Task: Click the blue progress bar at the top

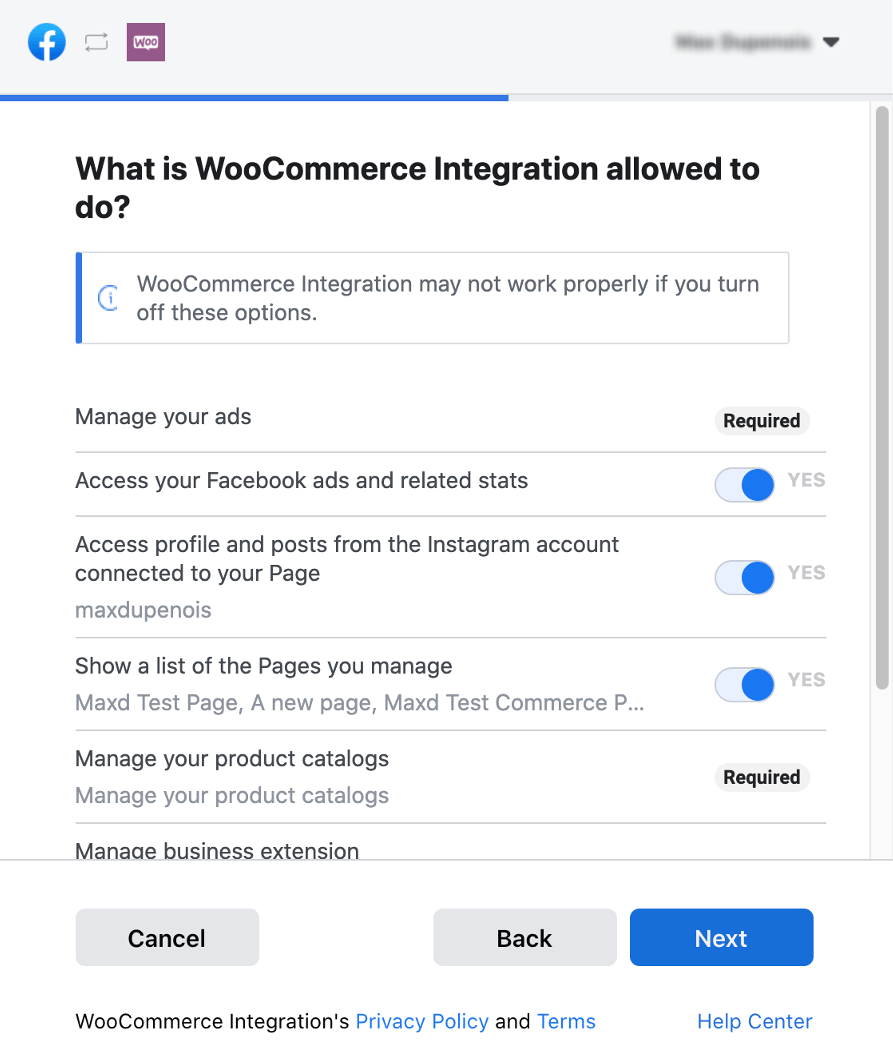Action: (x=254, y=96)
